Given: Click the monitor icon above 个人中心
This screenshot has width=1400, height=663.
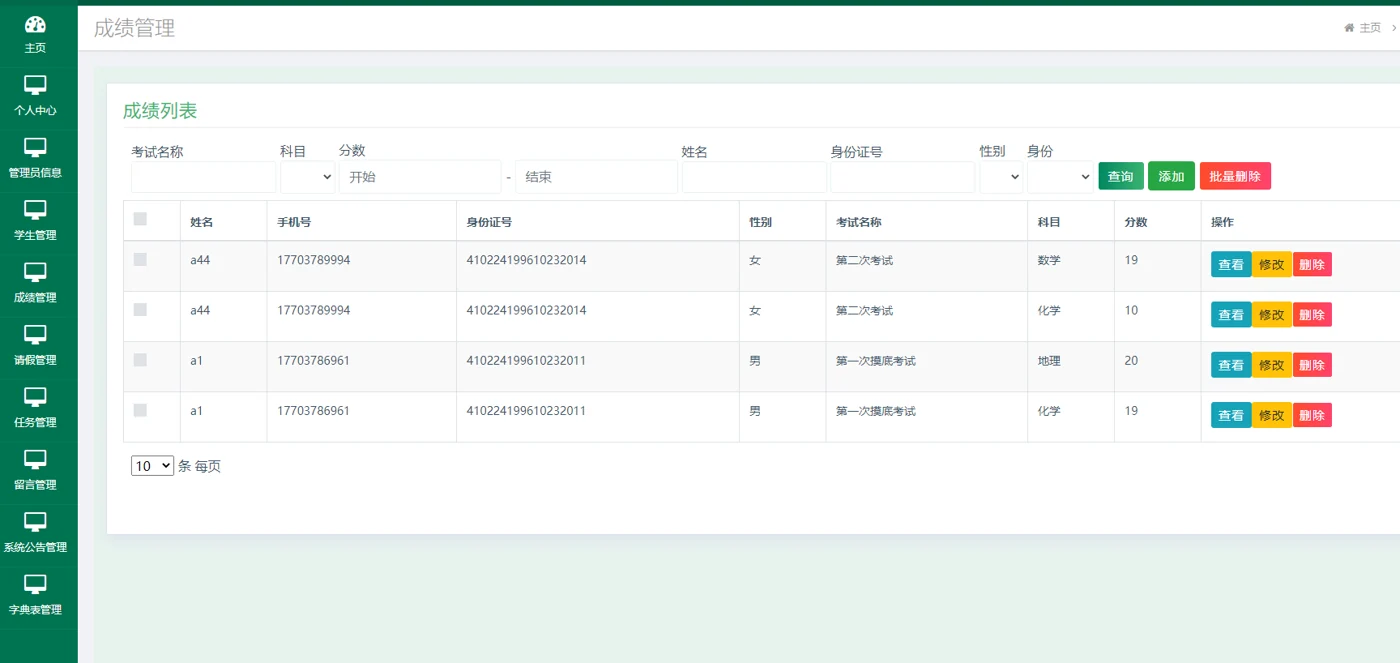Looking at the screenshot, I should [35, 85].
